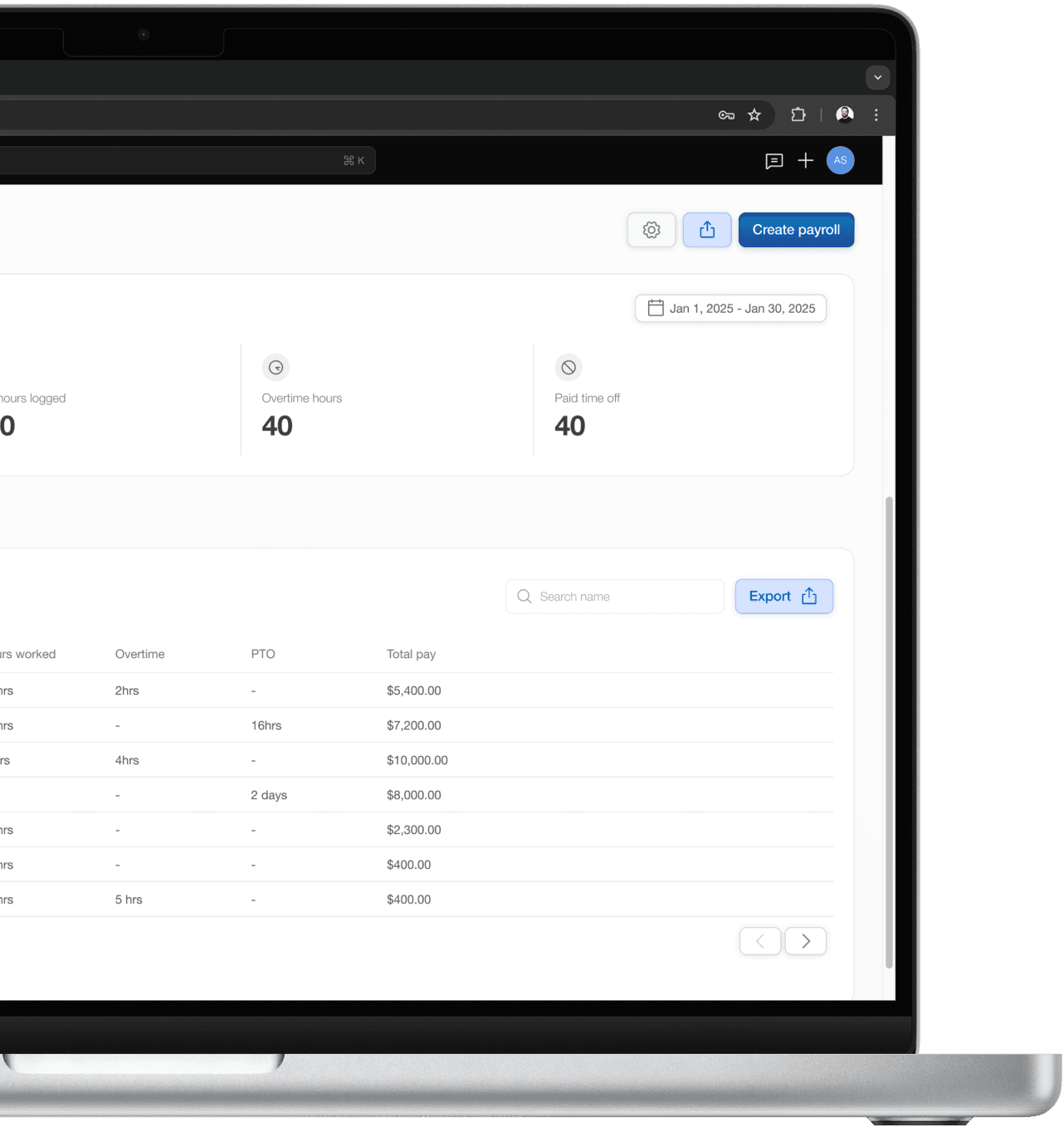
Task: Click the password key icon in the address bar
Action: (x=725, y=115)
